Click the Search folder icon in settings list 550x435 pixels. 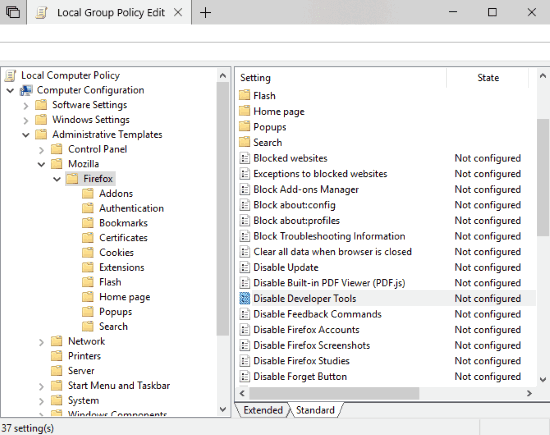coord(244,142)
